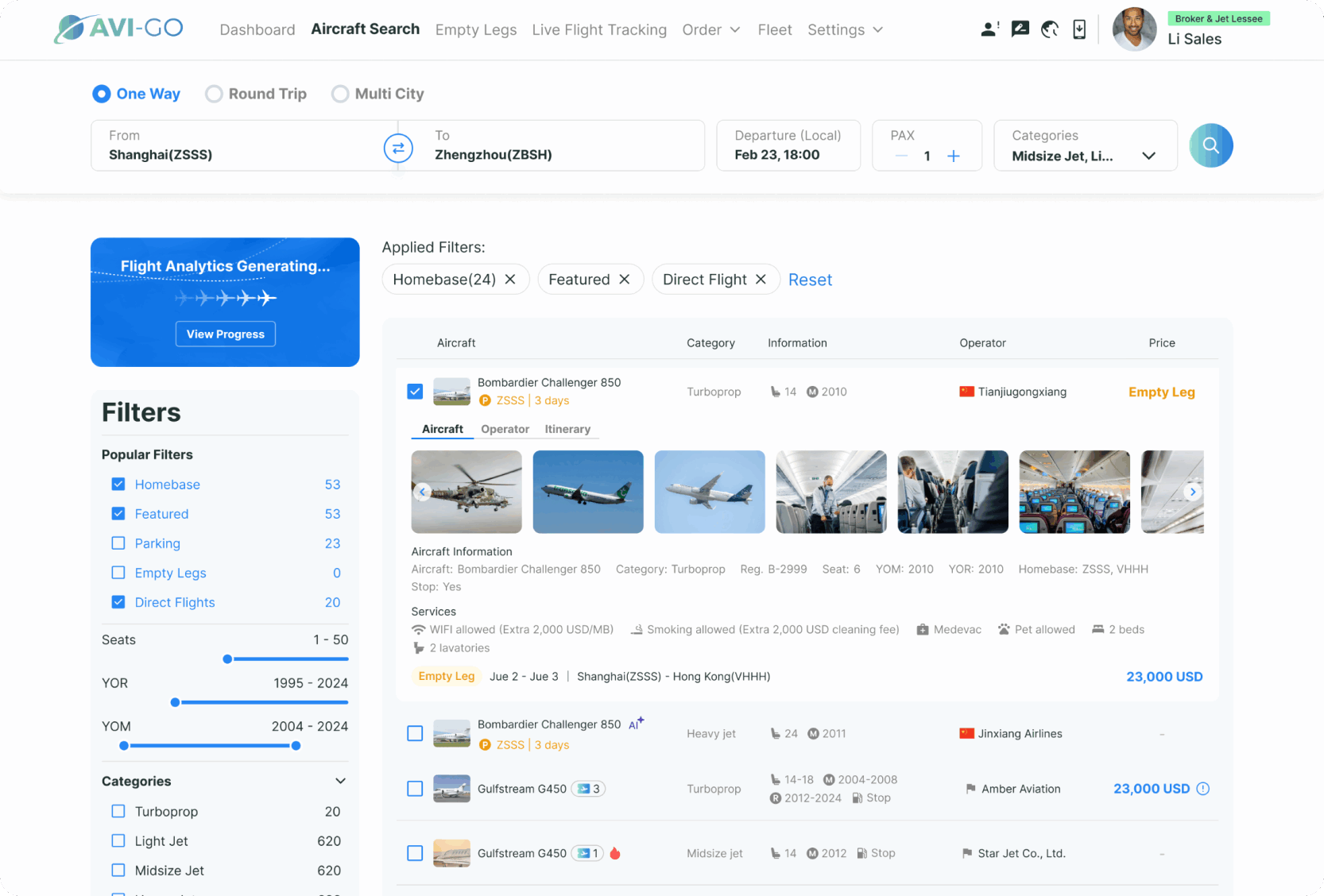1324x896 pixels.
Task: Click the globe language icon in header
Action: (x=1050, y=29)
